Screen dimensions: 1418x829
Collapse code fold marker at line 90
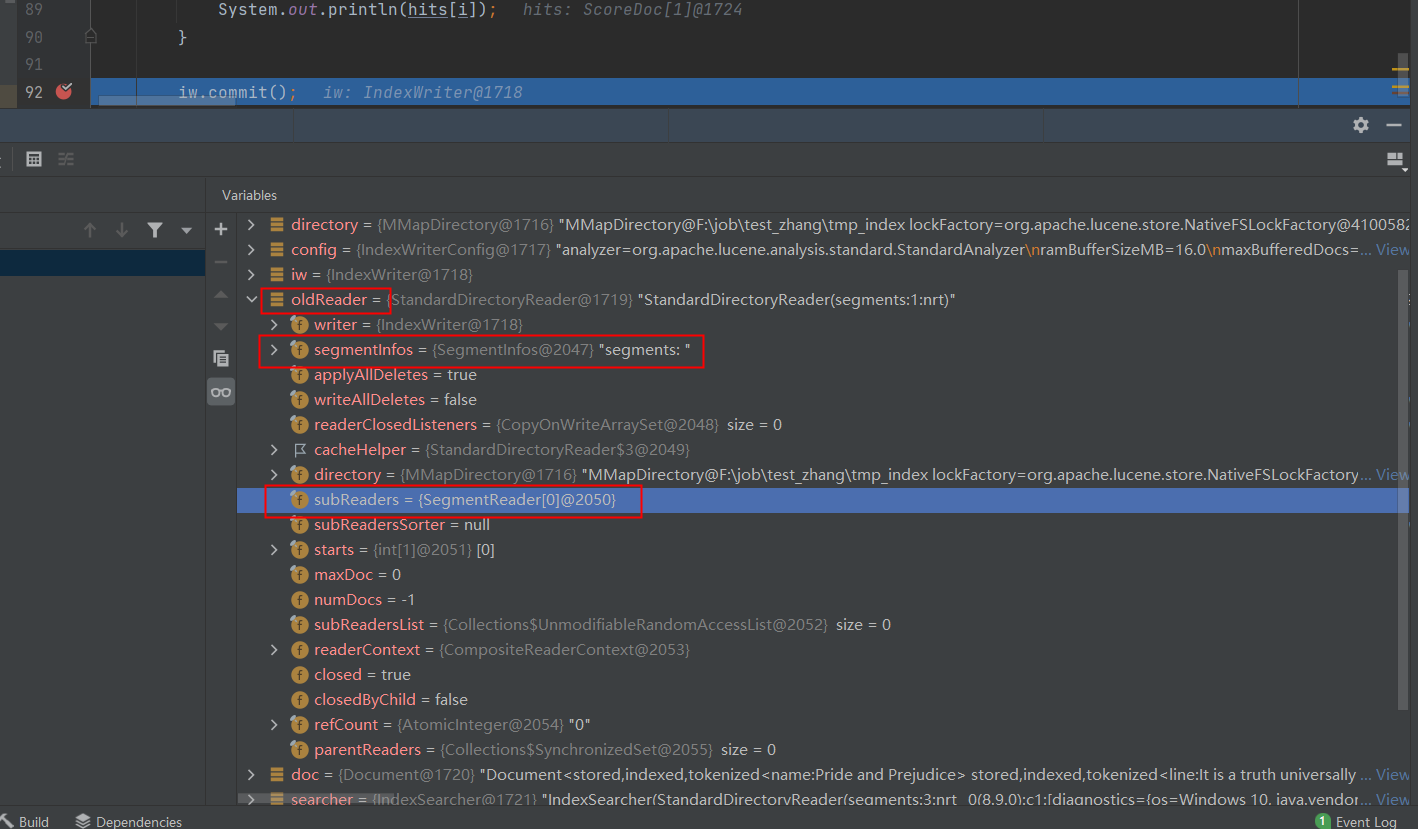click(90, 37)
